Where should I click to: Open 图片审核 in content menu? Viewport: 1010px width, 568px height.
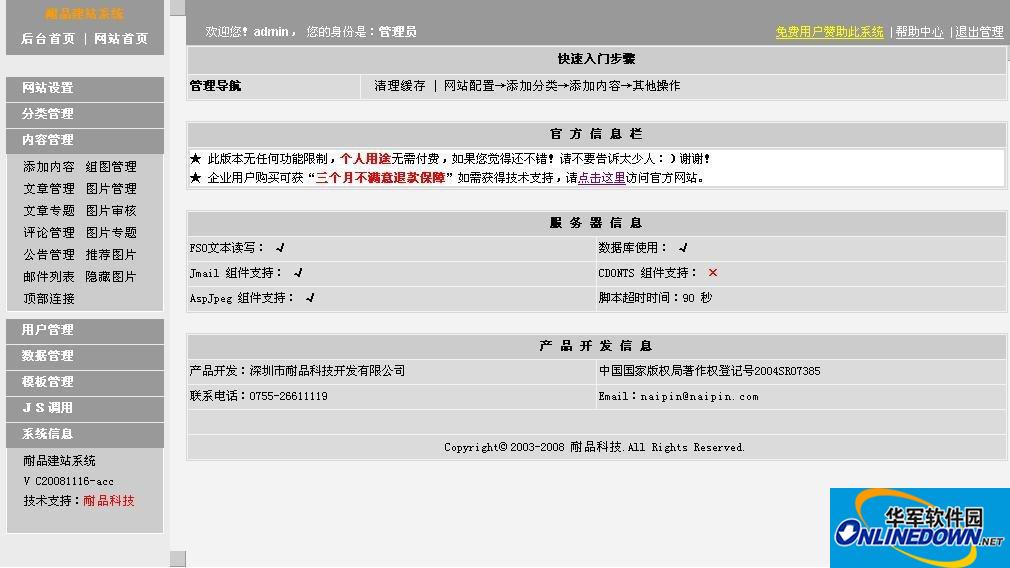[x=111, y=211]
